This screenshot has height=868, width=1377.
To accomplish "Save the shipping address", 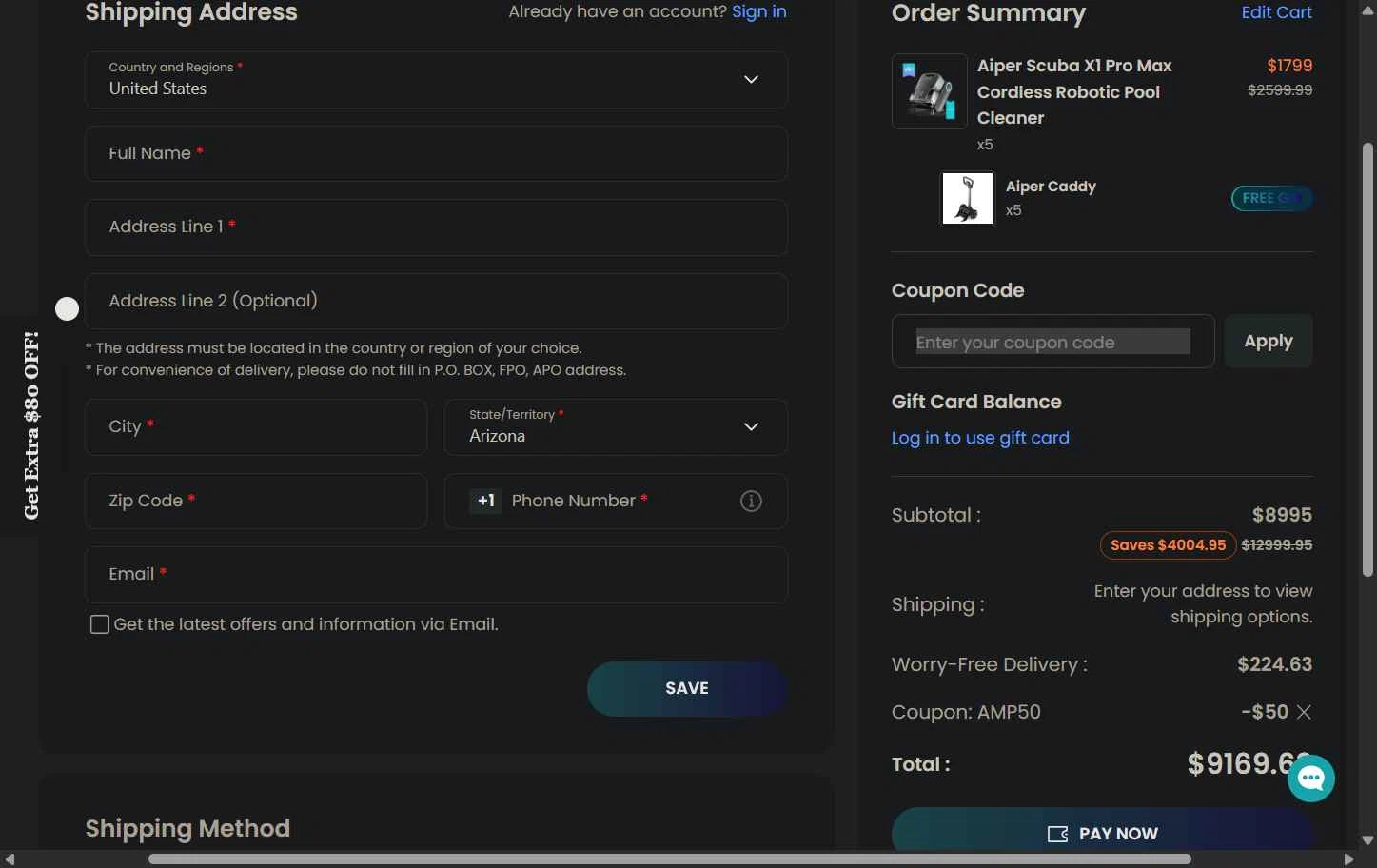I will click(687, 688).
